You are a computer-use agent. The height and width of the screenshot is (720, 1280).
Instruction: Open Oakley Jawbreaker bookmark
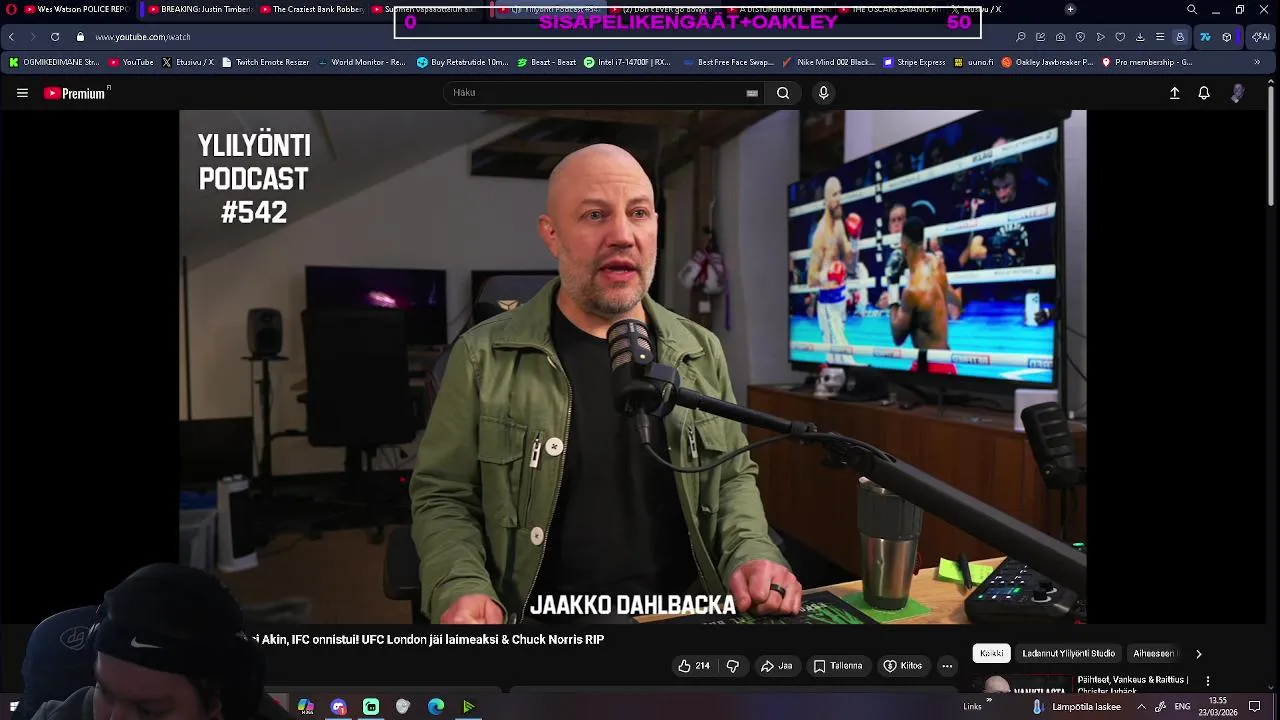(x=1048, y=62)
